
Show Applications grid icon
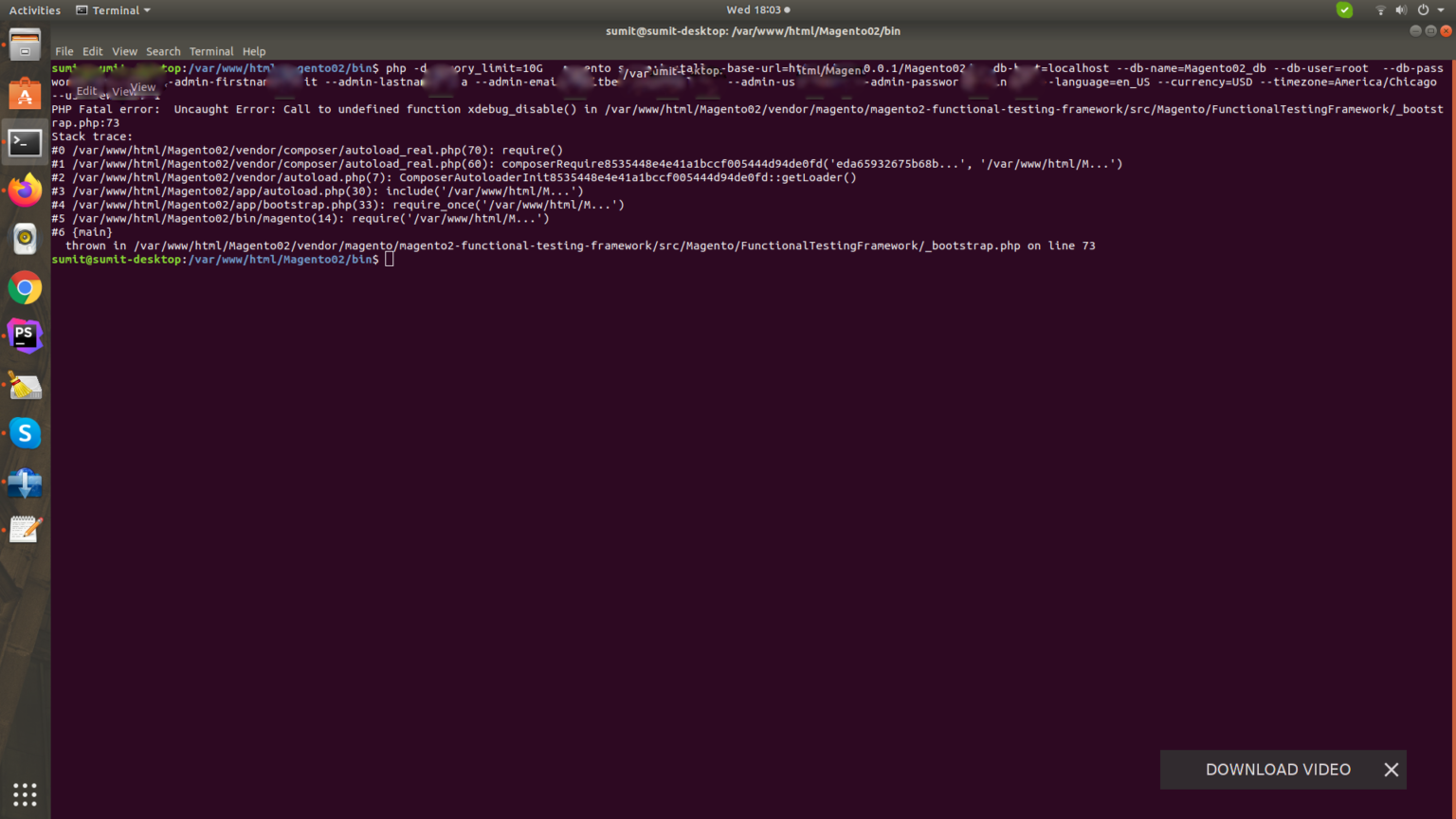pos(25,794)
